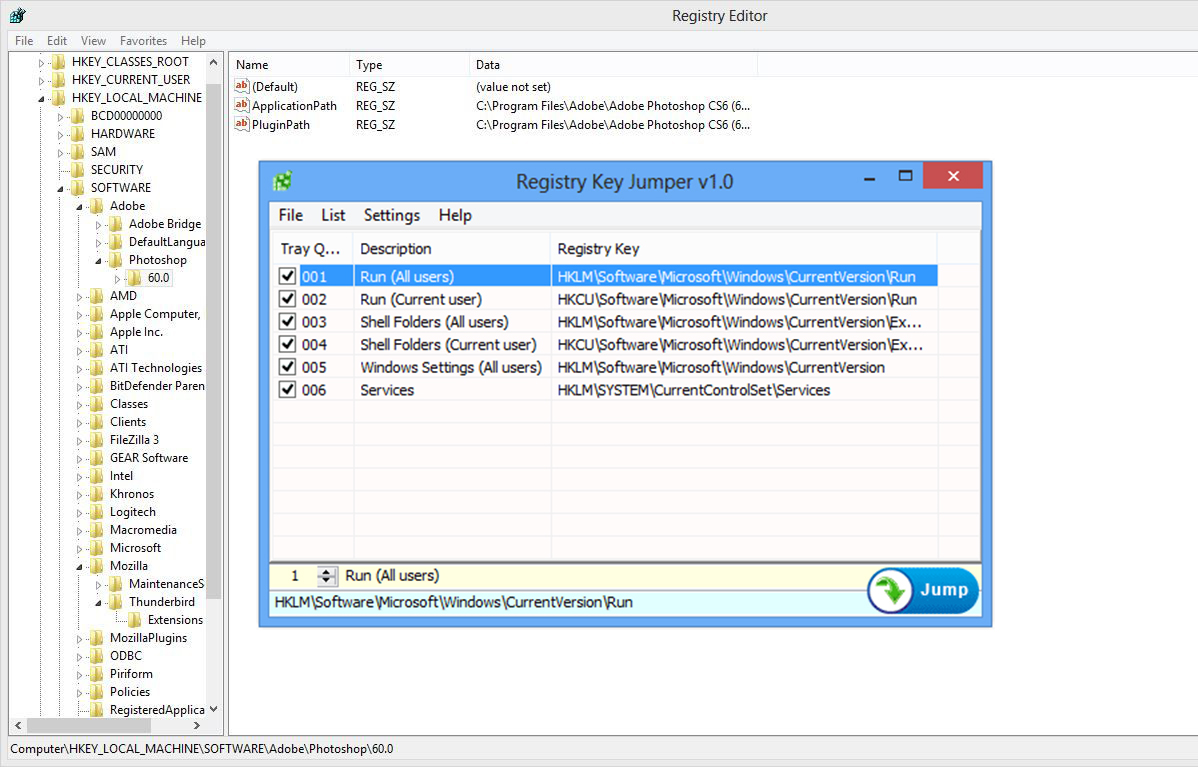
Task: Select the Macromedia key
Action: 143,530
